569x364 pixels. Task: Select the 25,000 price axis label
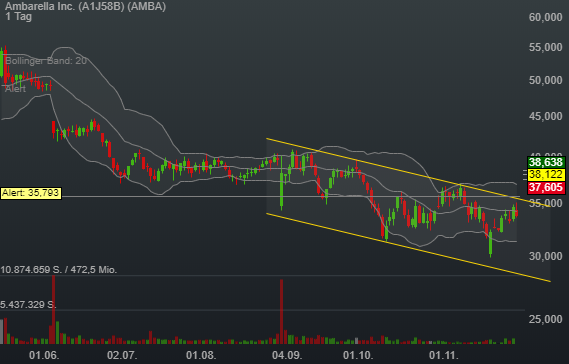pyautogui.click(x=546, y=319)
